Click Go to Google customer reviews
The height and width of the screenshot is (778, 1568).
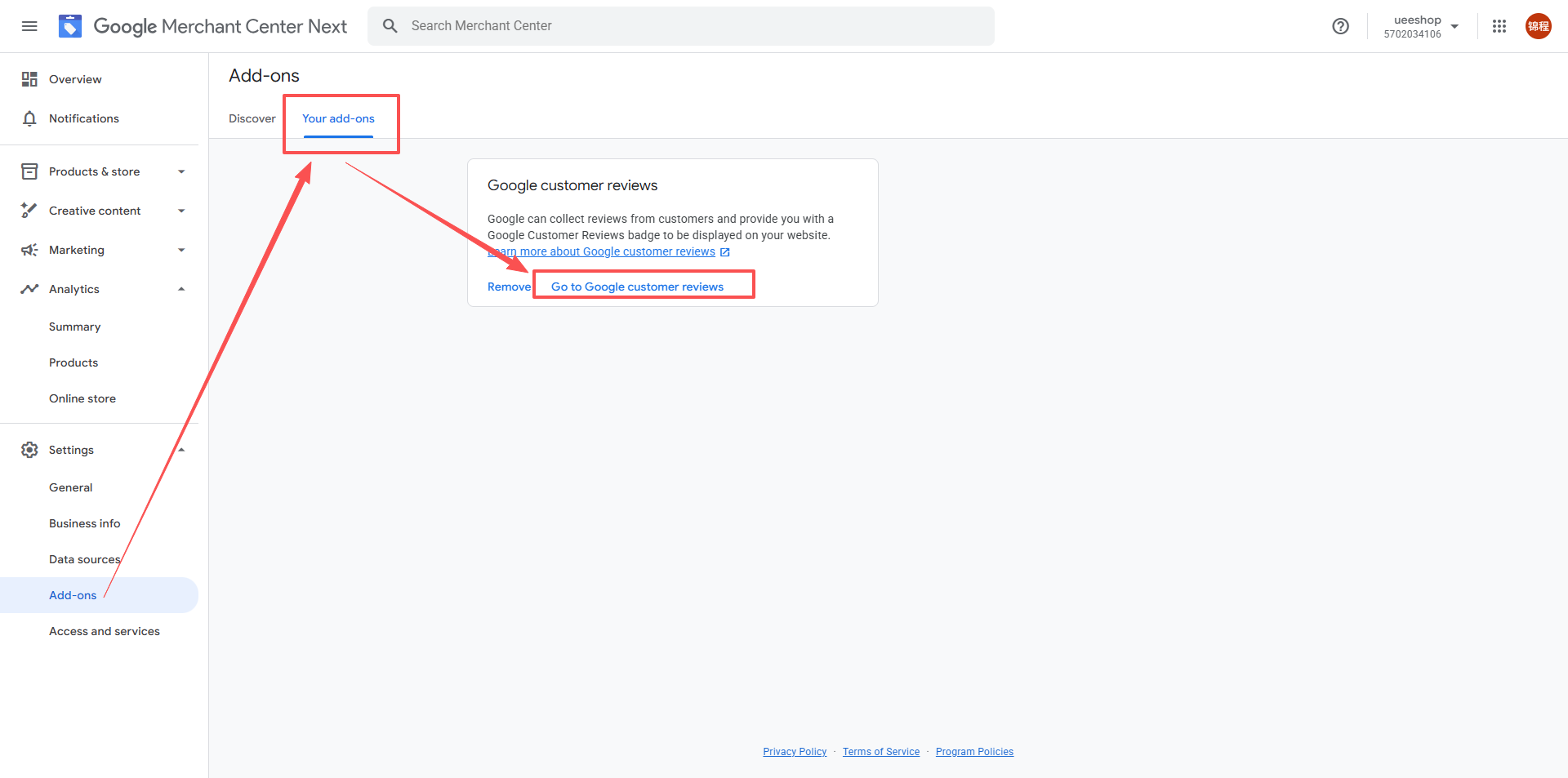point(637,287)
